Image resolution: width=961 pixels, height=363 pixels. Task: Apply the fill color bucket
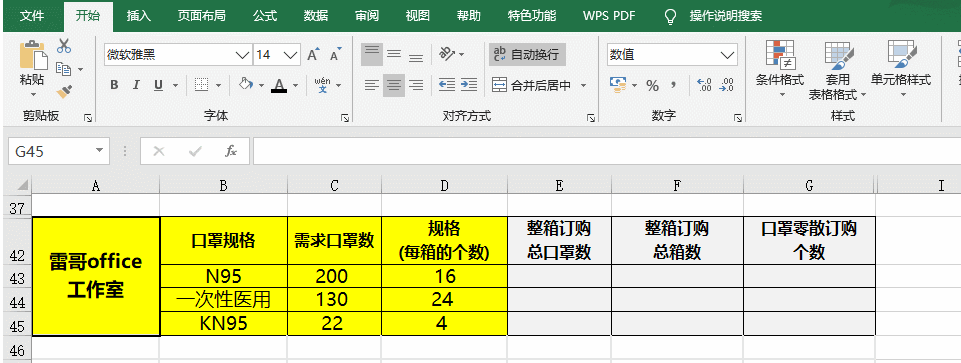click(x=246, y=85)
